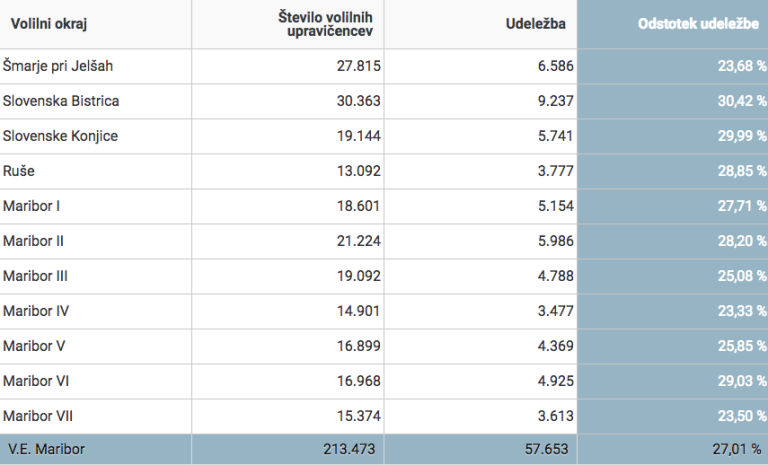
Task: Select the Maribor I district name
Action: point(32,206)
